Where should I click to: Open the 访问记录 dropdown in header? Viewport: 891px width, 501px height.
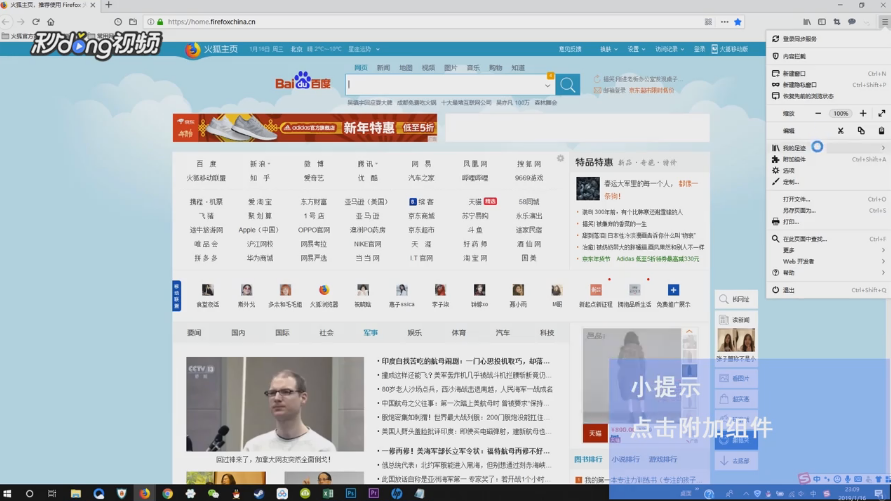click(x=669, y=49)
